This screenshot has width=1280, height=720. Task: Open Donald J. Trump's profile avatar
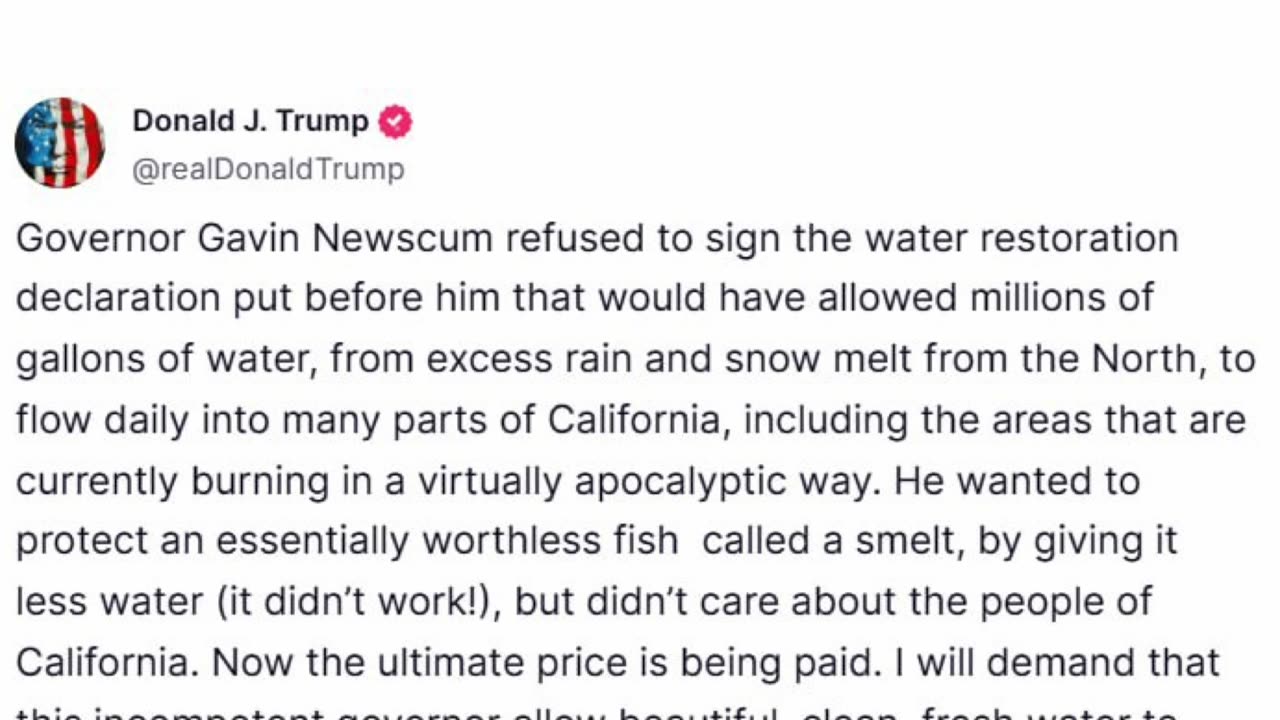(60, 143)
